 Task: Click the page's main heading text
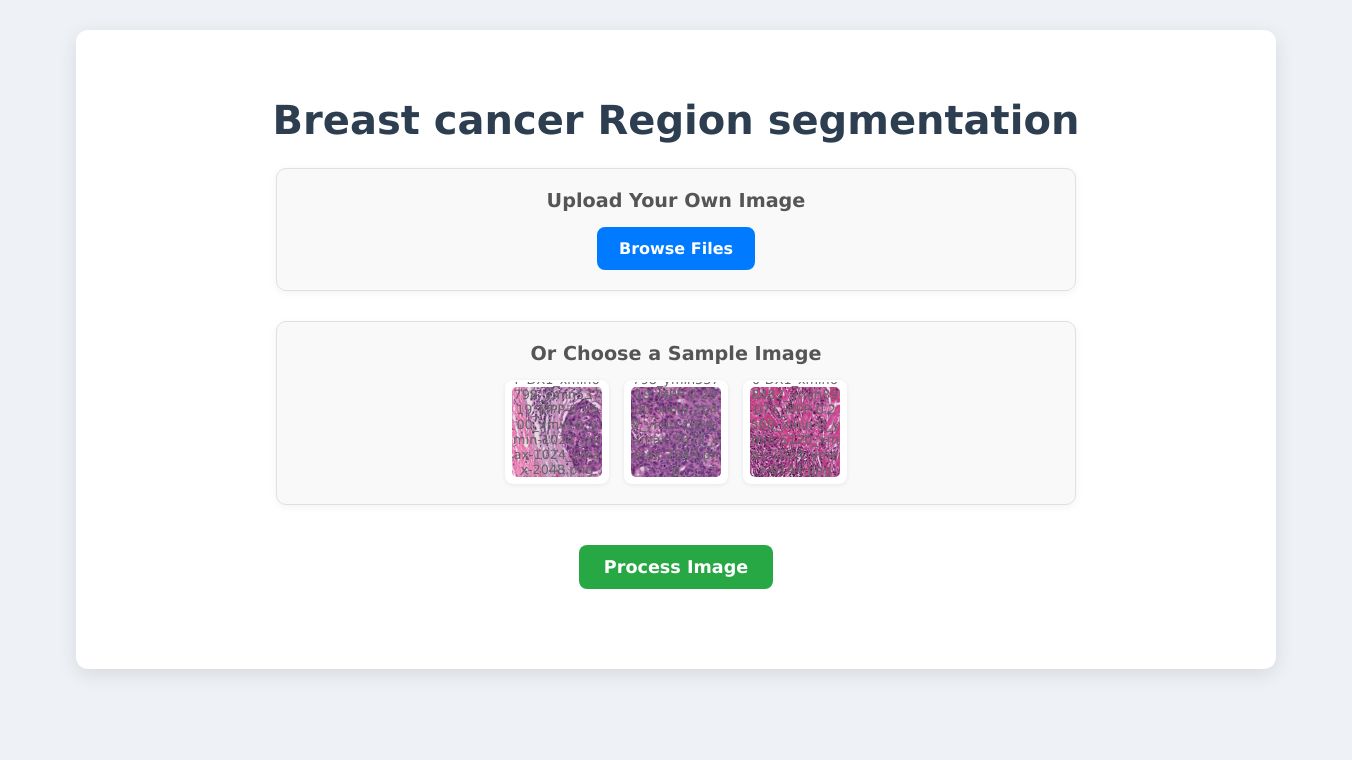pos(675,120)
